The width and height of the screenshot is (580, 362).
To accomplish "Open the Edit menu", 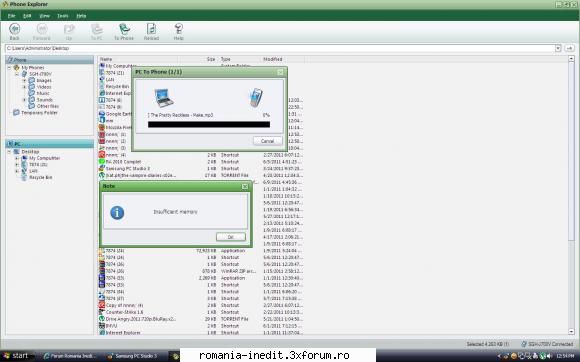I will coord(27,16).
